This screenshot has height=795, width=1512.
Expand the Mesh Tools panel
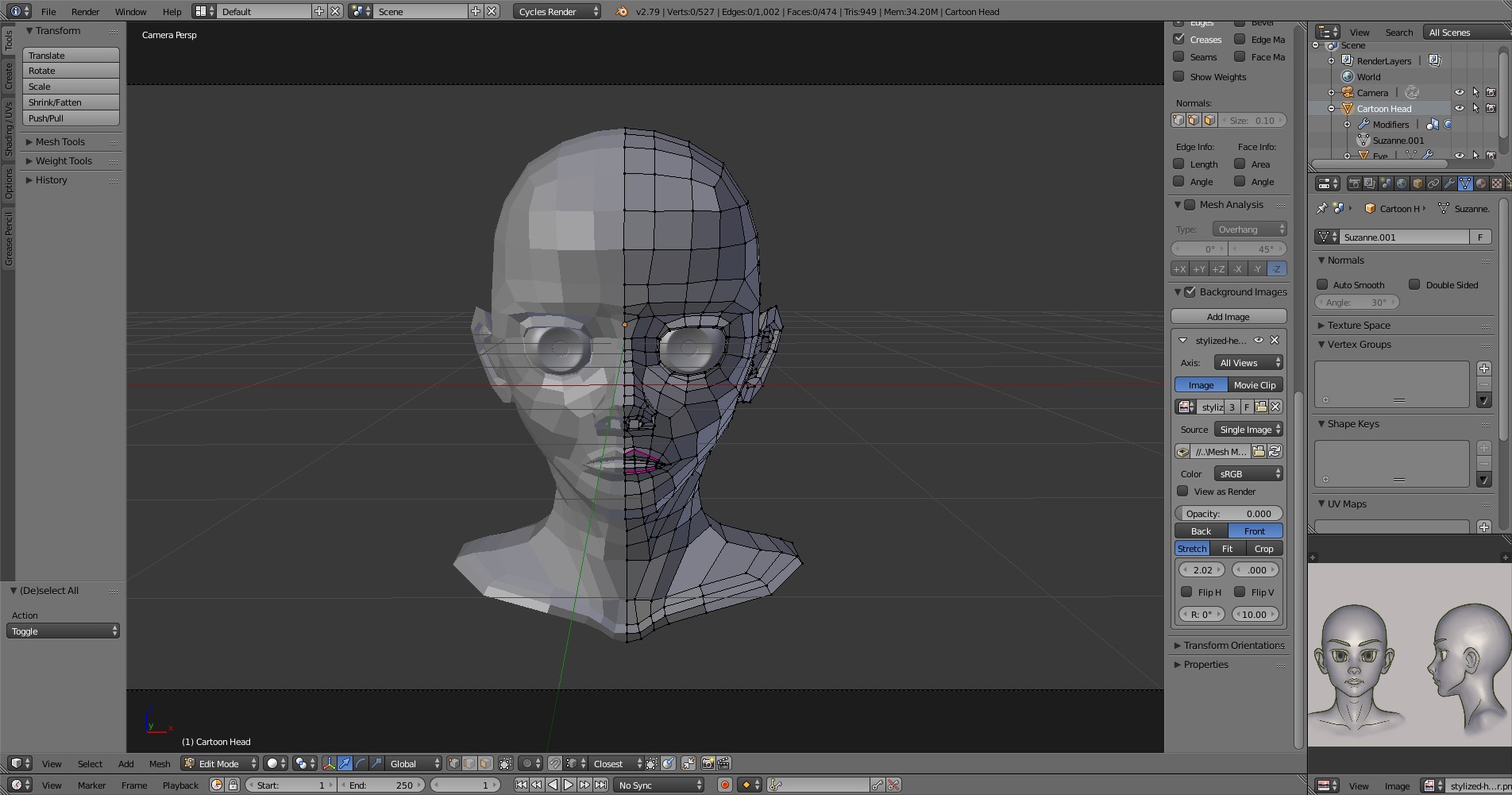click(x=60, y=141)
